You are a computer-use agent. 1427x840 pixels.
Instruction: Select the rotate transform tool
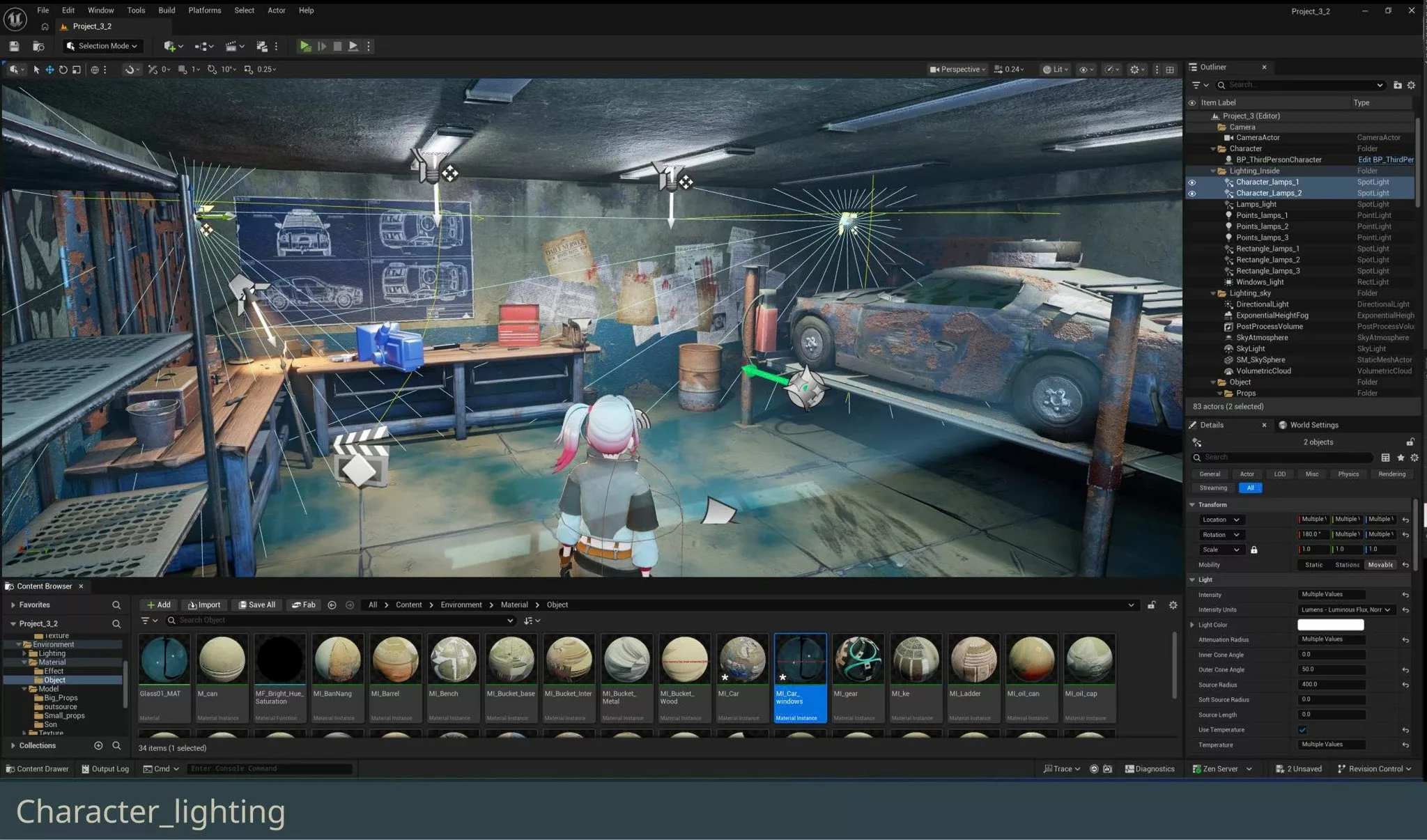[63, 70]
